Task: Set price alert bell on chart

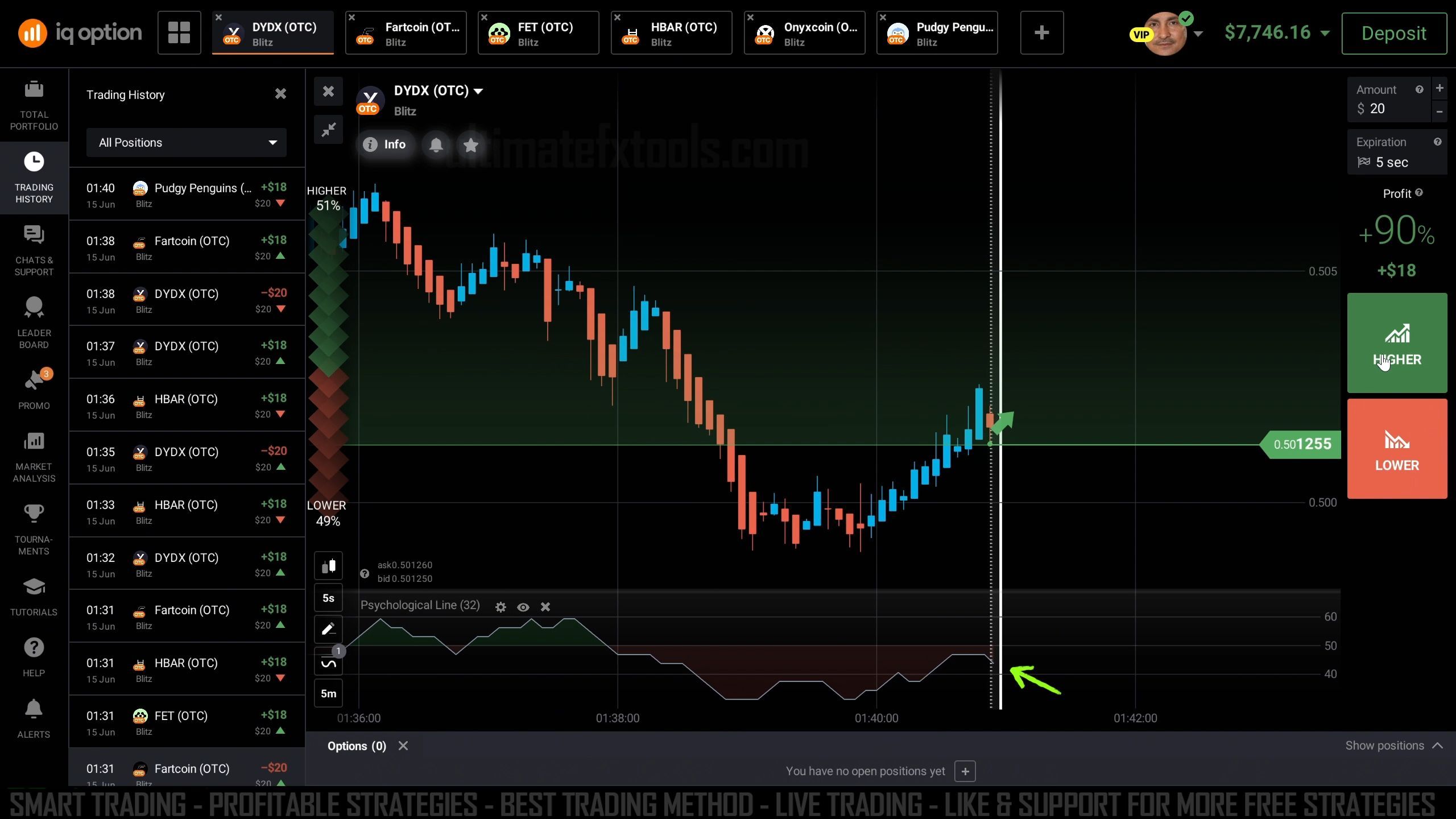Action: 436,144
